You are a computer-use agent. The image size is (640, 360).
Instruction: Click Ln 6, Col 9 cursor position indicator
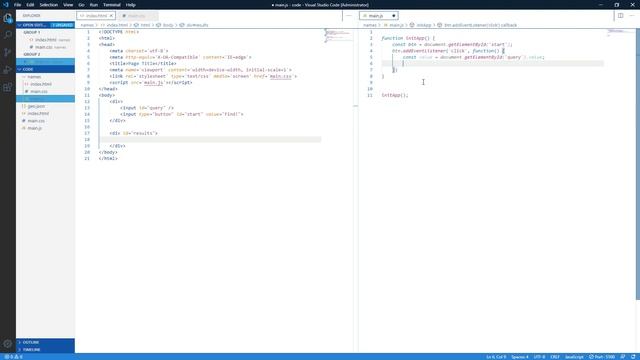point(496,357)
